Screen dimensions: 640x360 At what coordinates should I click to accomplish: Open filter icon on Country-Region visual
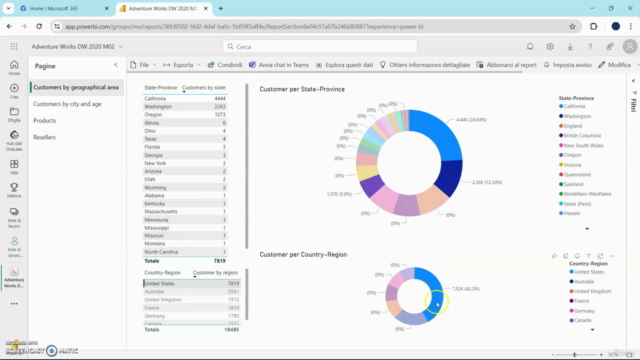(x=589, y=256)
